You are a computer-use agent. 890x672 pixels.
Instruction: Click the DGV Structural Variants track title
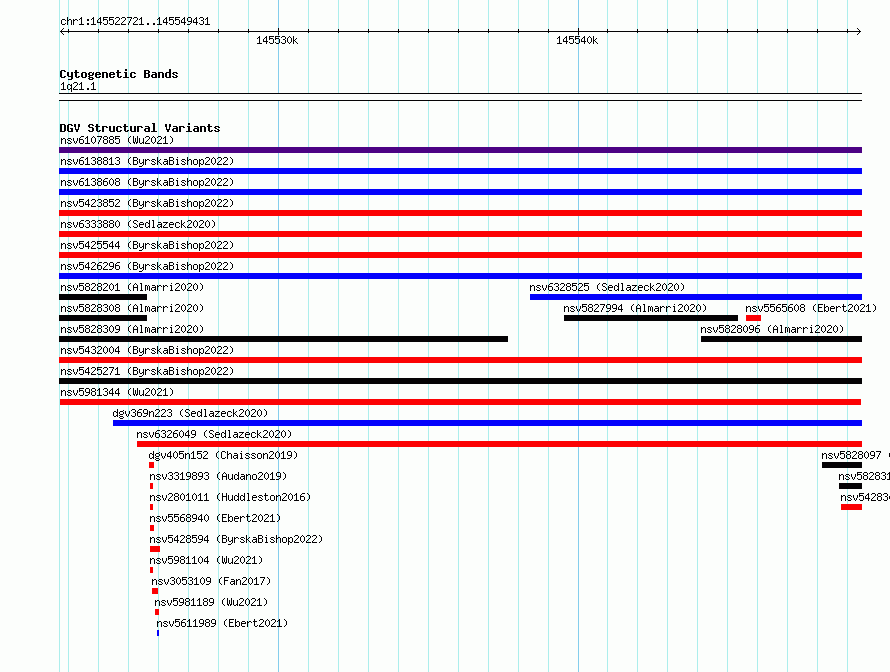click(140, 128)
